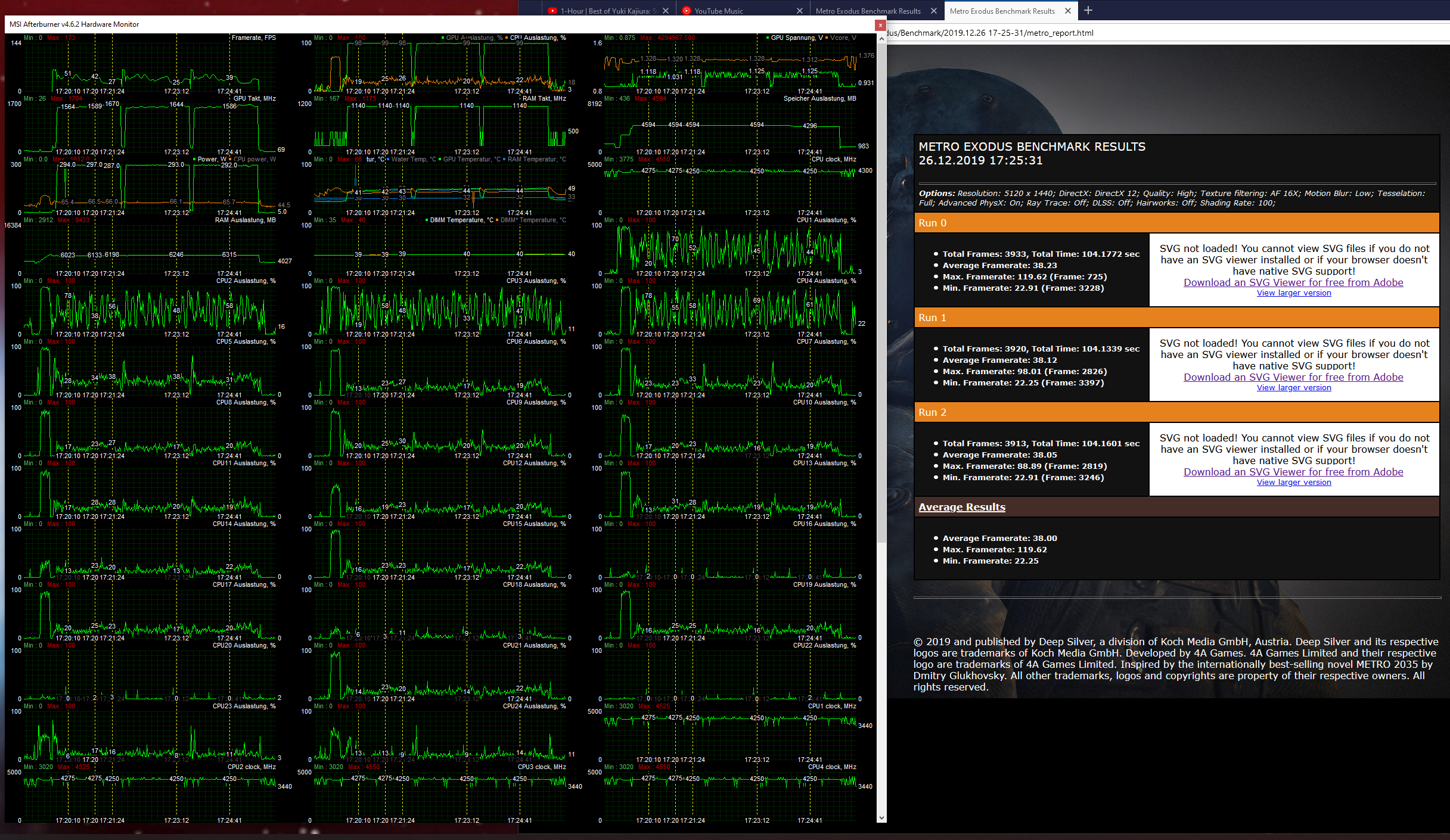The image size is (1450, 840).
Task: Click the YouTube Music tab icon
Action: click(687, 11)
